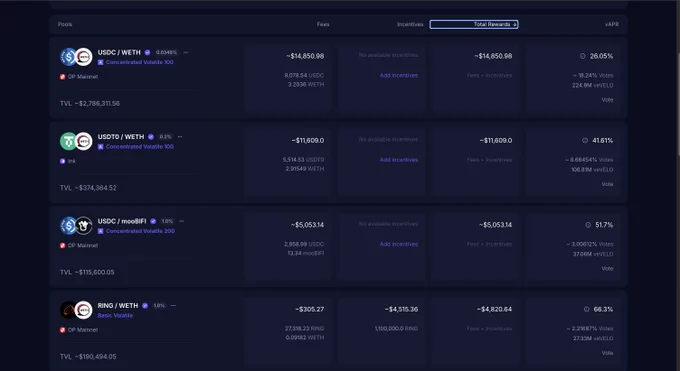Image resolution: width=680 pixels, height=371 pixels.
Task: Click the 224.9M veVELO value
Action: [593, 85]
